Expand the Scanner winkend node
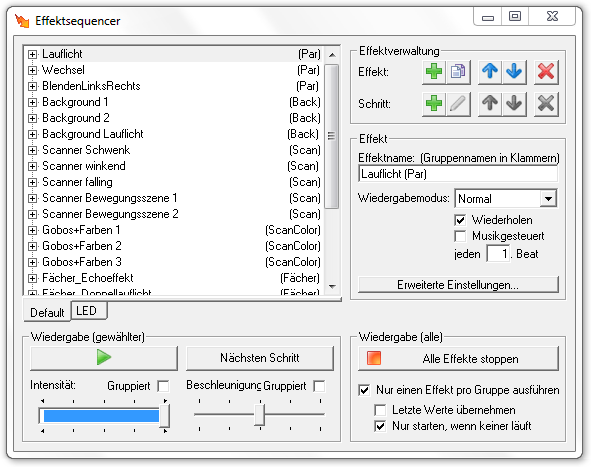 coord(33,166)
